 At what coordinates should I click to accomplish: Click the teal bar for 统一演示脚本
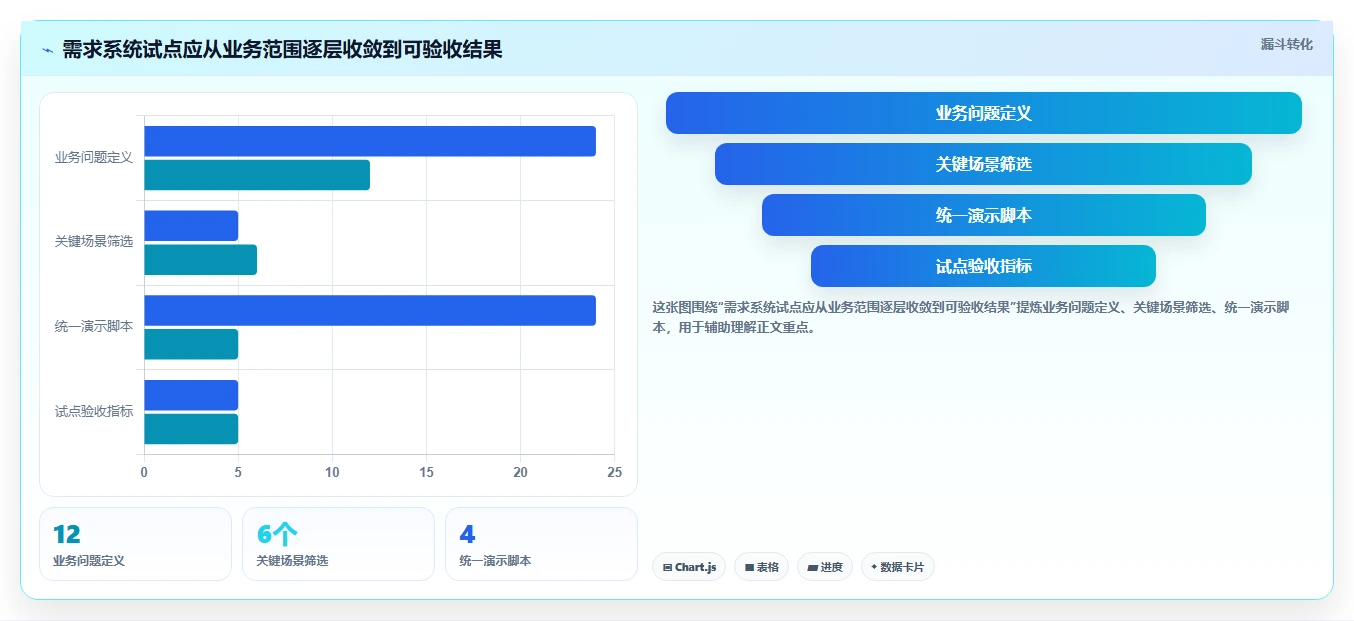(191, 344)
